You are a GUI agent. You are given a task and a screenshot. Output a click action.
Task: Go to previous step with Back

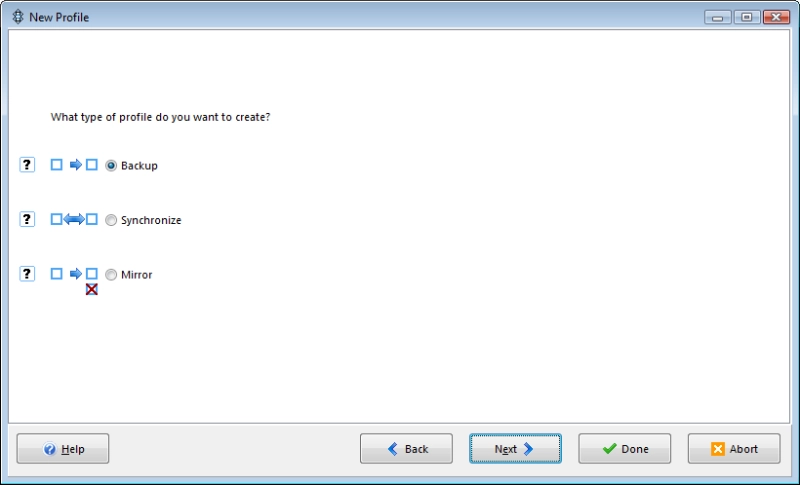[406, 449]
